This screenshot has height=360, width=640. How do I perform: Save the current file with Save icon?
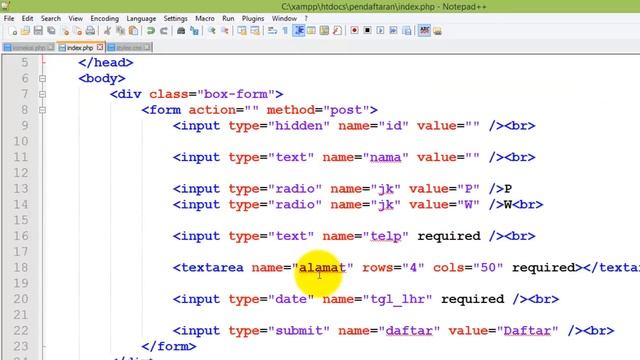pyautogui.click(x=38, y=31)
